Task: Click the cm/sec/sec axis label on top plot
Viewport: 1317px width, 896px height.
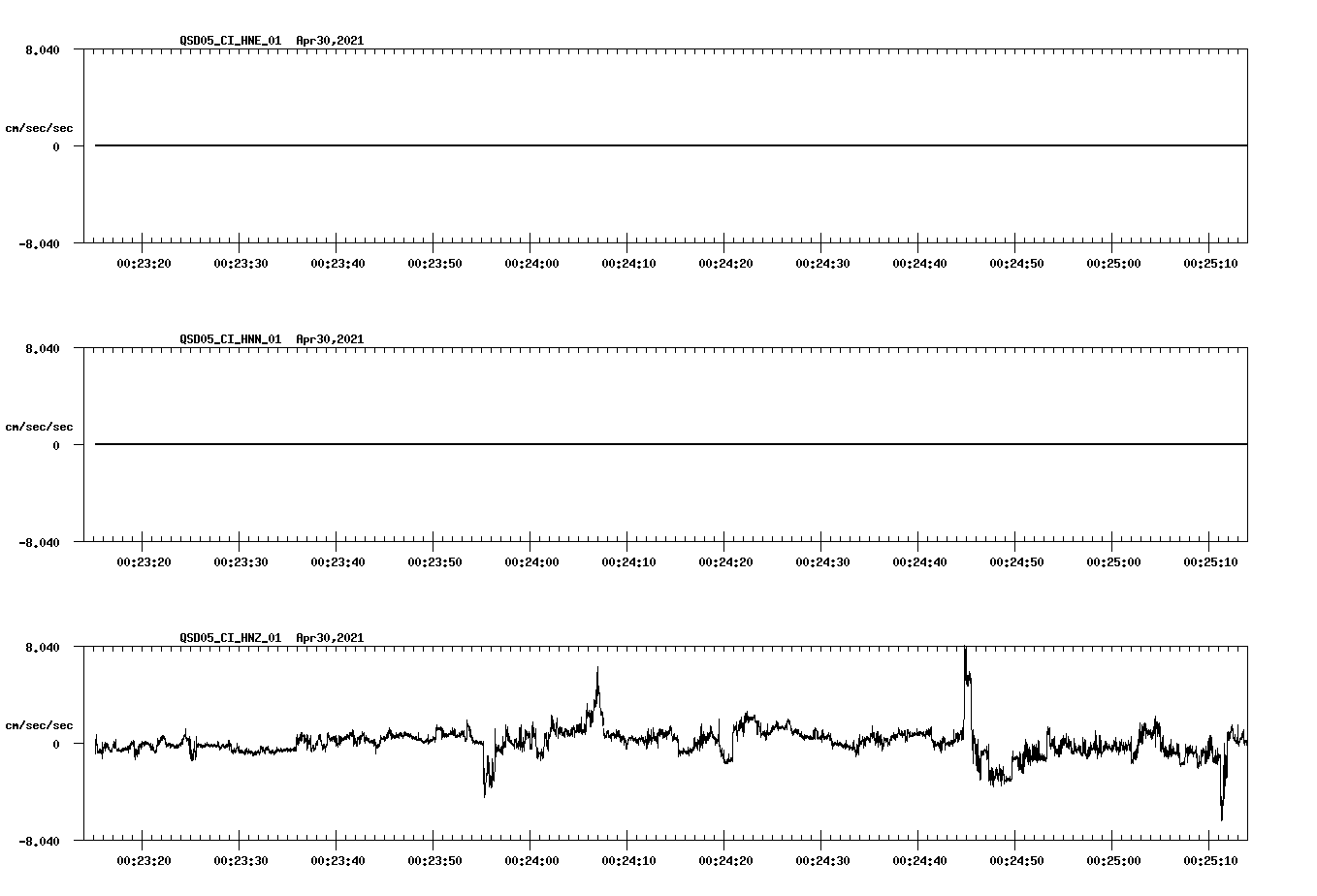Action: [39, 125]
